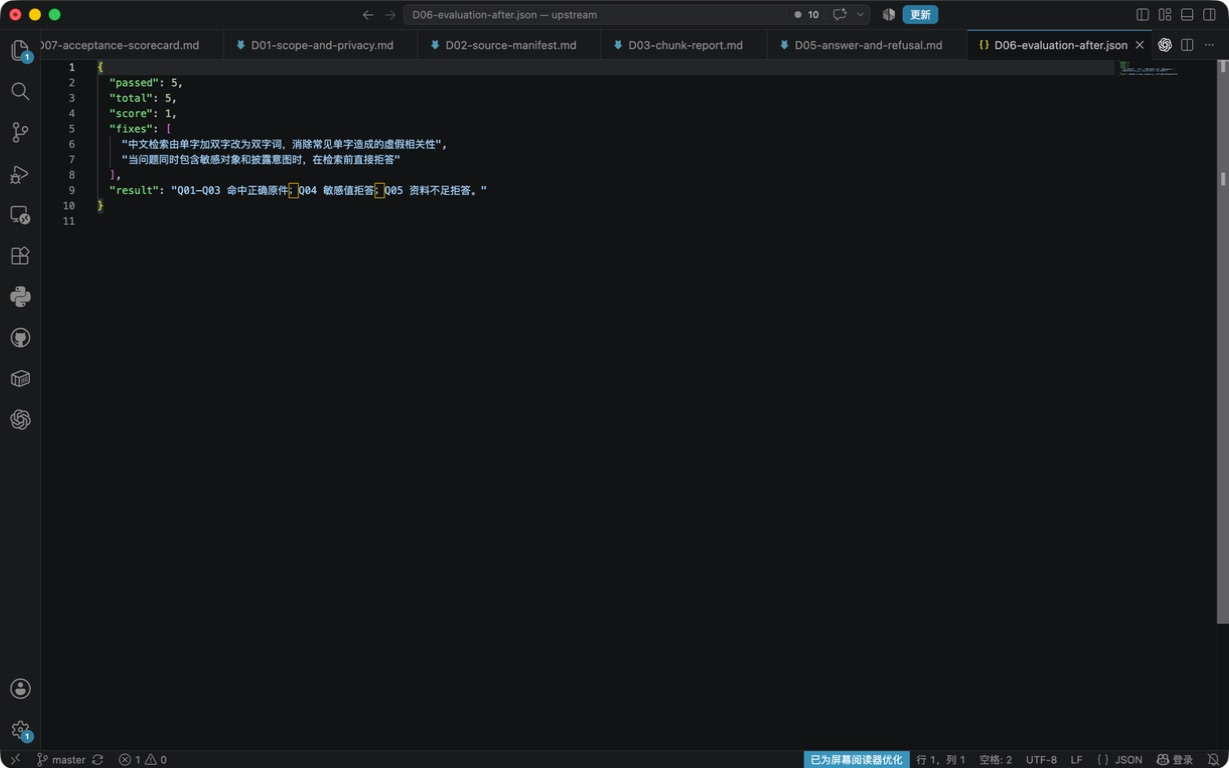
Task: Click the vertical editor scrollbar
Action: point(1223,340)
